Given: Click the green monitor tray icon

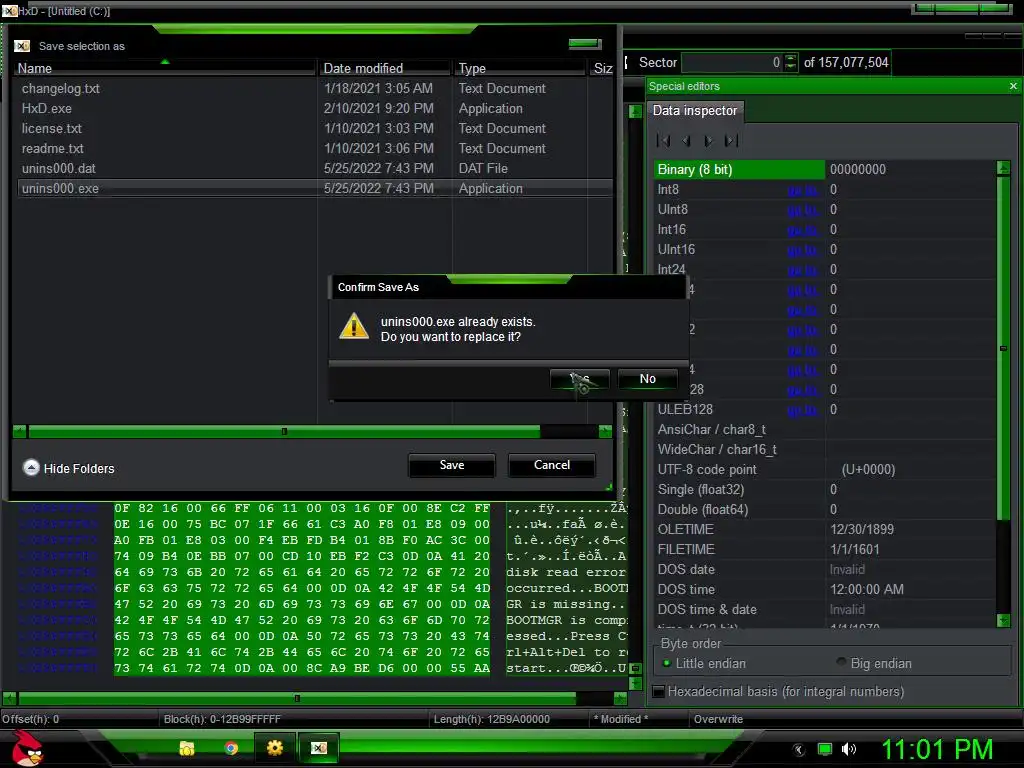Looking at the screenshot, I should pyautogui.click(x=825, y=749).
